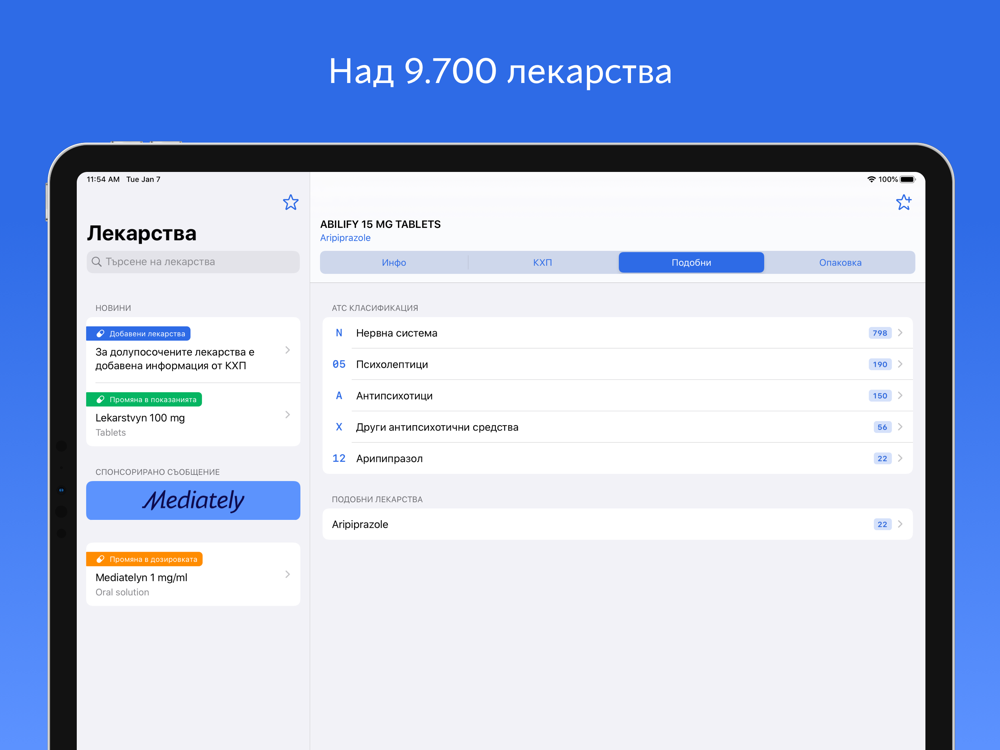Image resolution: width=1000 pixels, height=750 pixels.
Task: Tap the 11:54 AM clock in status bar
Action: (103, 179)
